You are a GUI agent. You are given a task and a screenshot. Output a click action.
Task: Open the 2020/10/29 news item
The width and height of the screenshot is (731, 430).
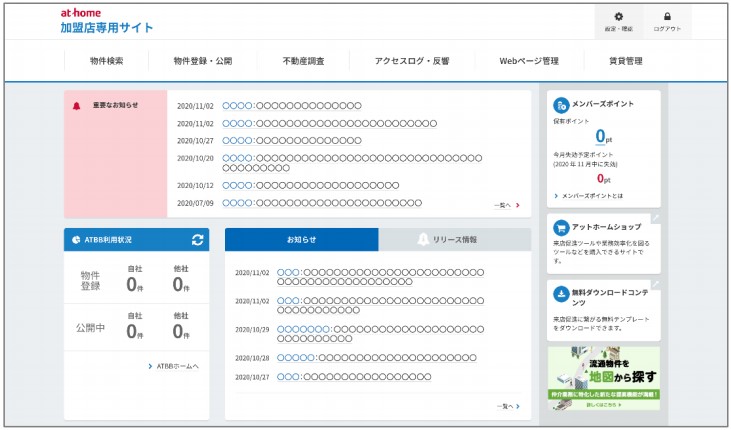pos(380,334)
